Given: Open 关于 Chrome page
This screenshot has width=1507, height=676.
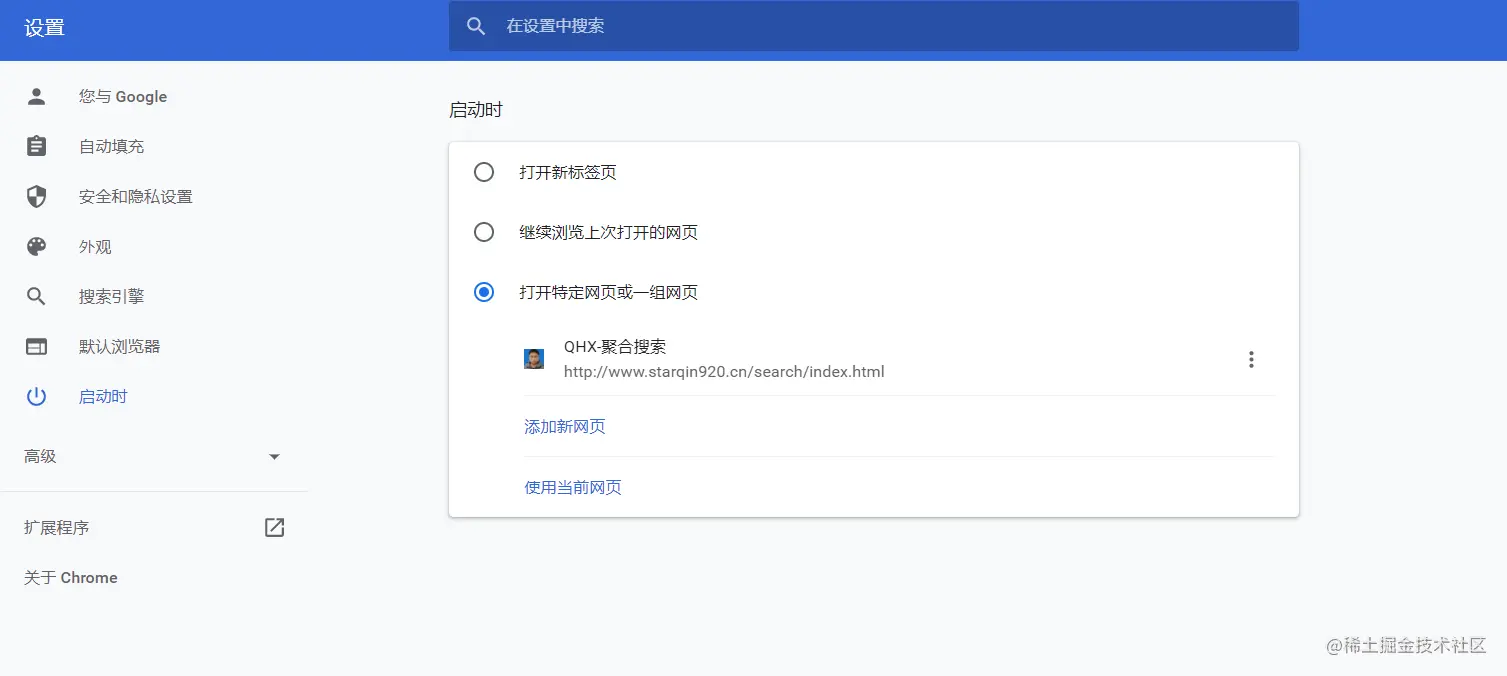Looking at the screenshot, I should [x=70, y=577].
